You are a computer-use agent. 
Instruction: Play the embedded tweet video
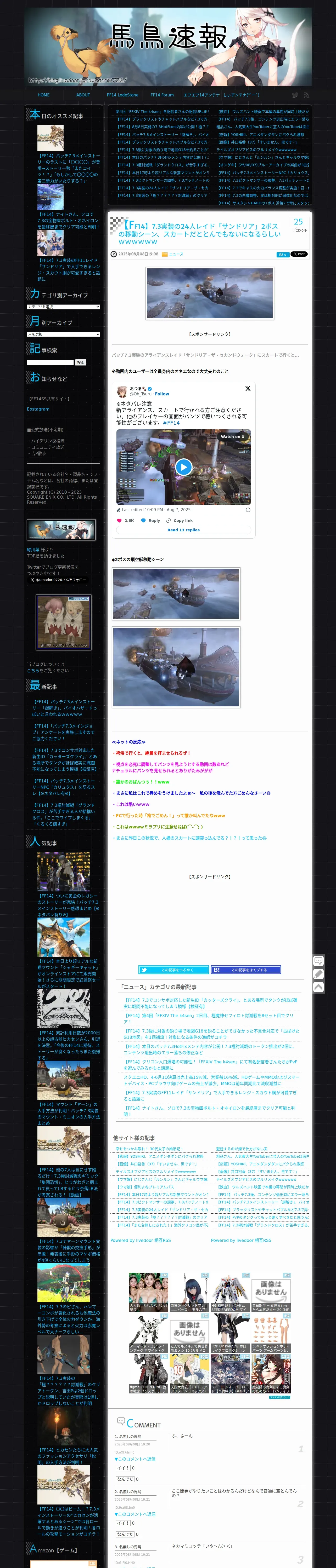point(183,467)
